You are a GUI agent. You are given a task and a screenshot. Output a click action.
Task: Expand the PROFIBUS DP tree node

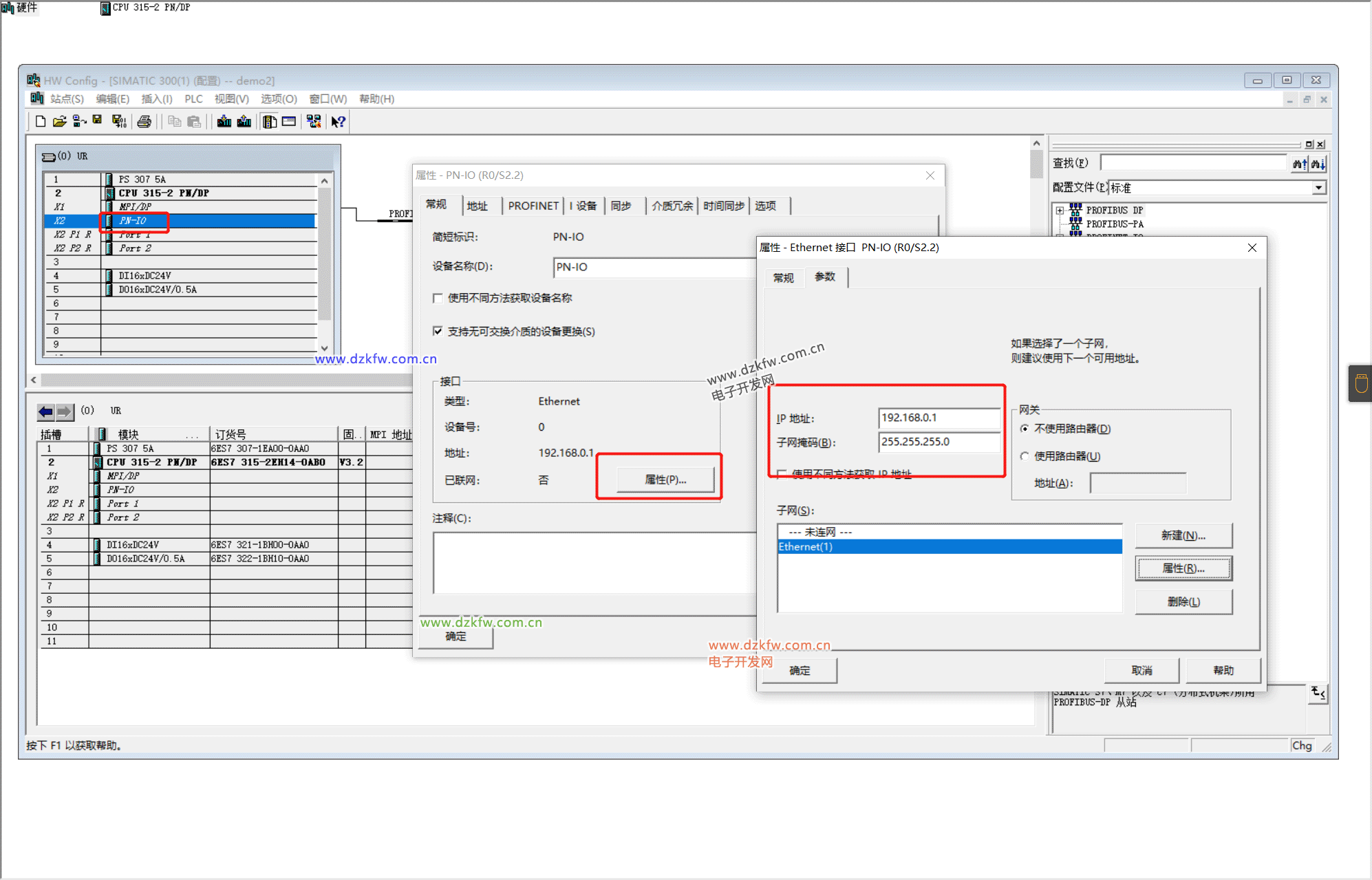pos(1060,211)
